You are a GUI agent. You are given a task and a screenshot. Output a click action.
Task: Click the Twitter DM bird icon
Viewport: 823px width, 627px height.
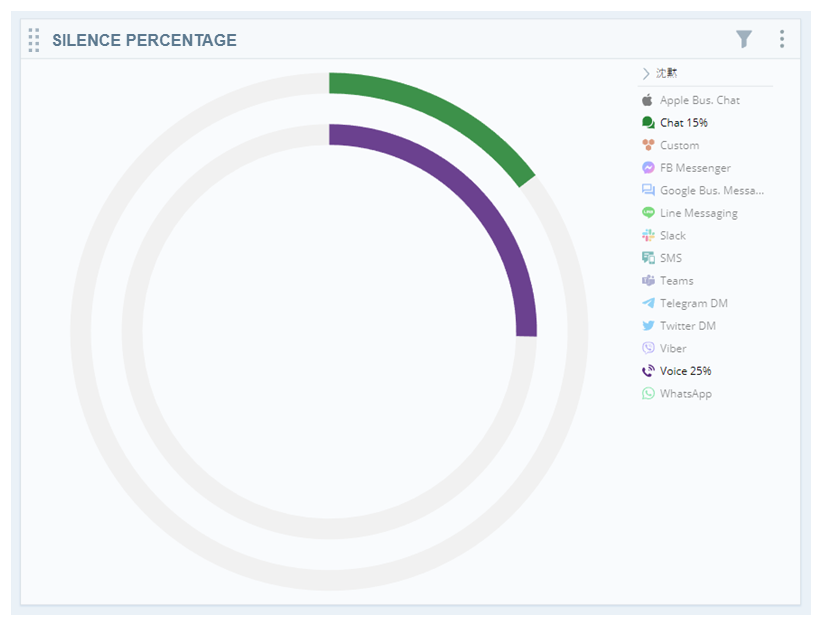[648, 326]
